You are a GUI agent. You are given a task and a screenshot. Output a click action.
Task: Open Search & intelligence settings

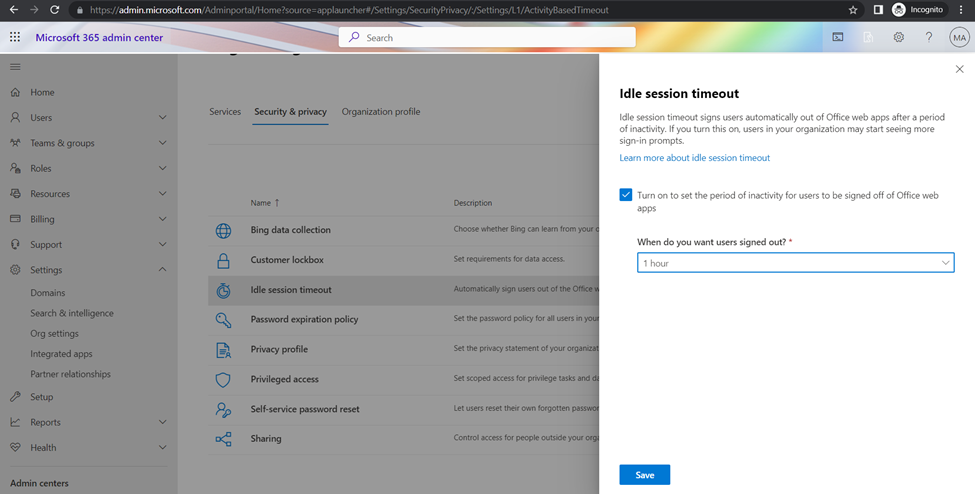pyautogui.click(x=72, y=313)
